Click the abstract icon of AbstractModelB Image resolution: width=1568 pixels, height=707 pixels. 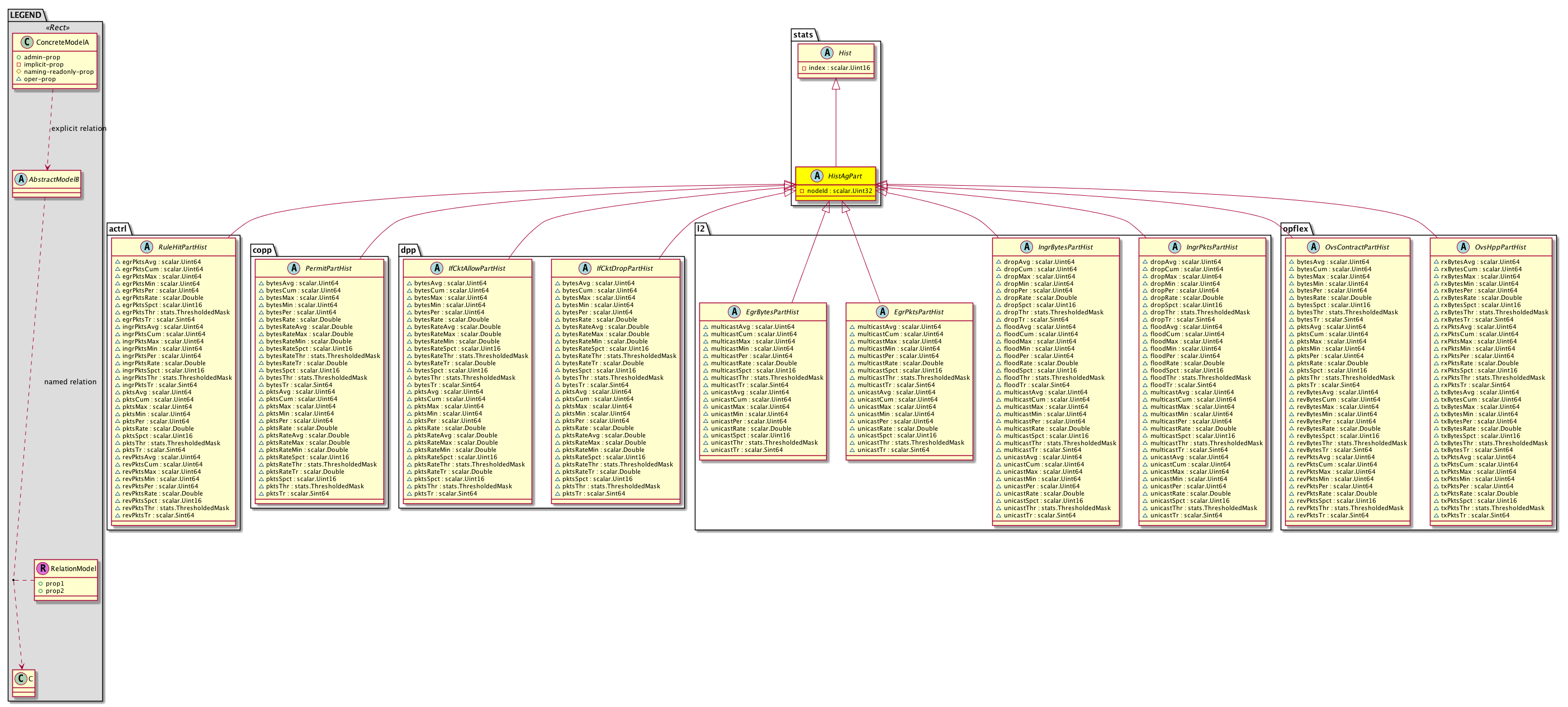[21, 179]
